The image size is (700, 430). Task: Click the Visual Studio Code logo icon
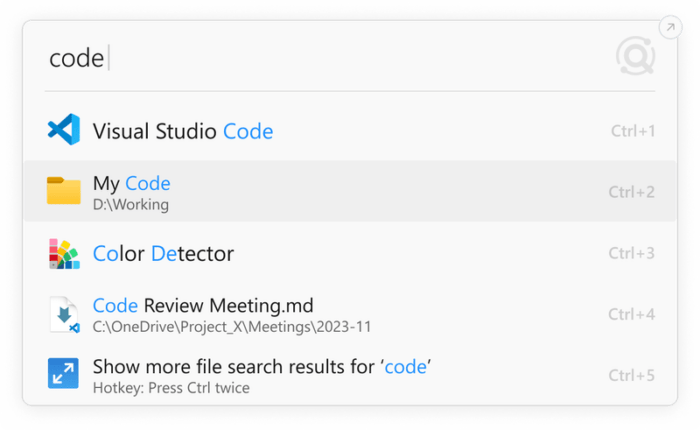tap(64, 130)
